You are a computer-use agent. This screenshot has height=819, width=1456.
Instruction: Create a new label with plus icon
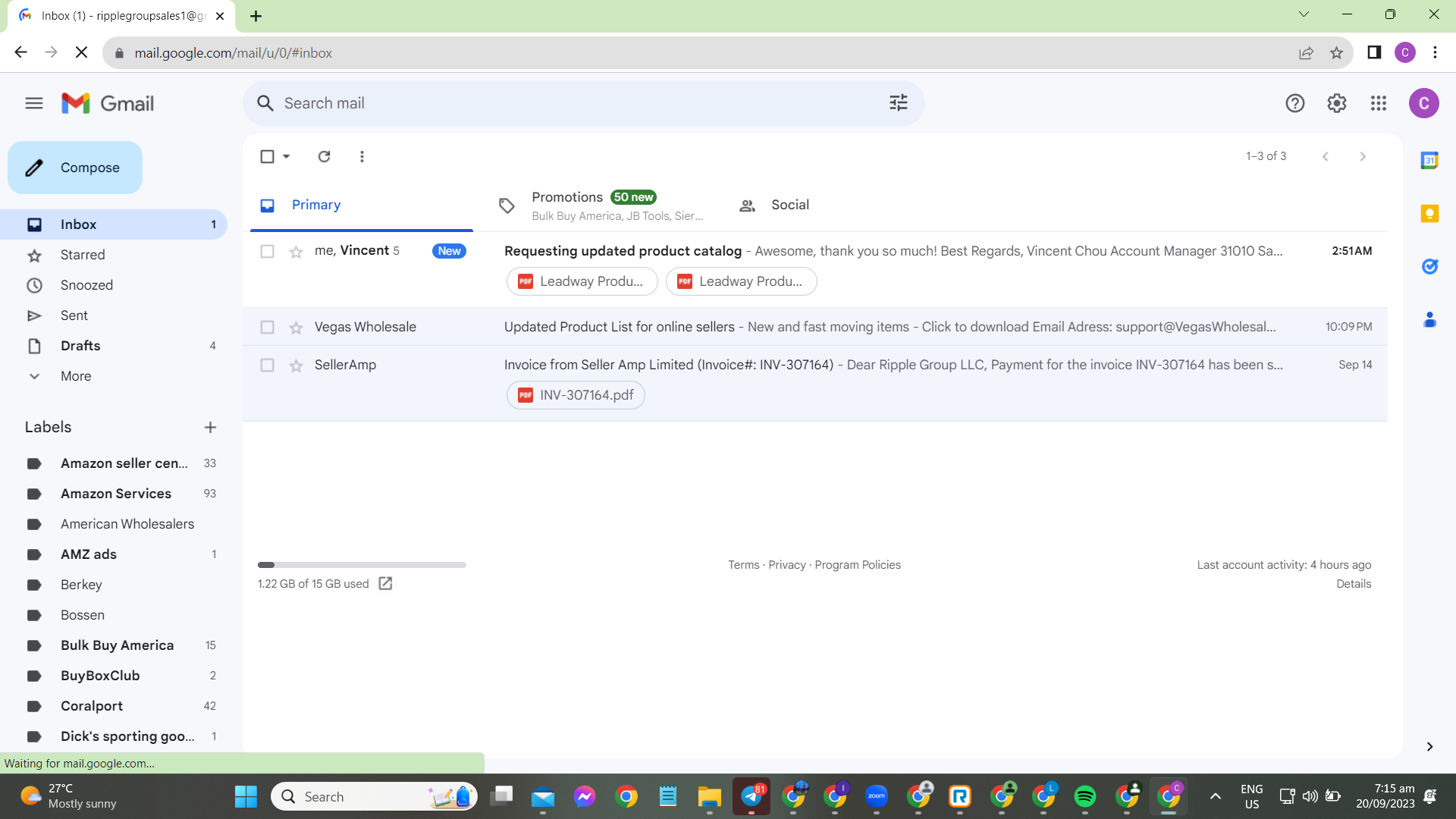point(210,428)
